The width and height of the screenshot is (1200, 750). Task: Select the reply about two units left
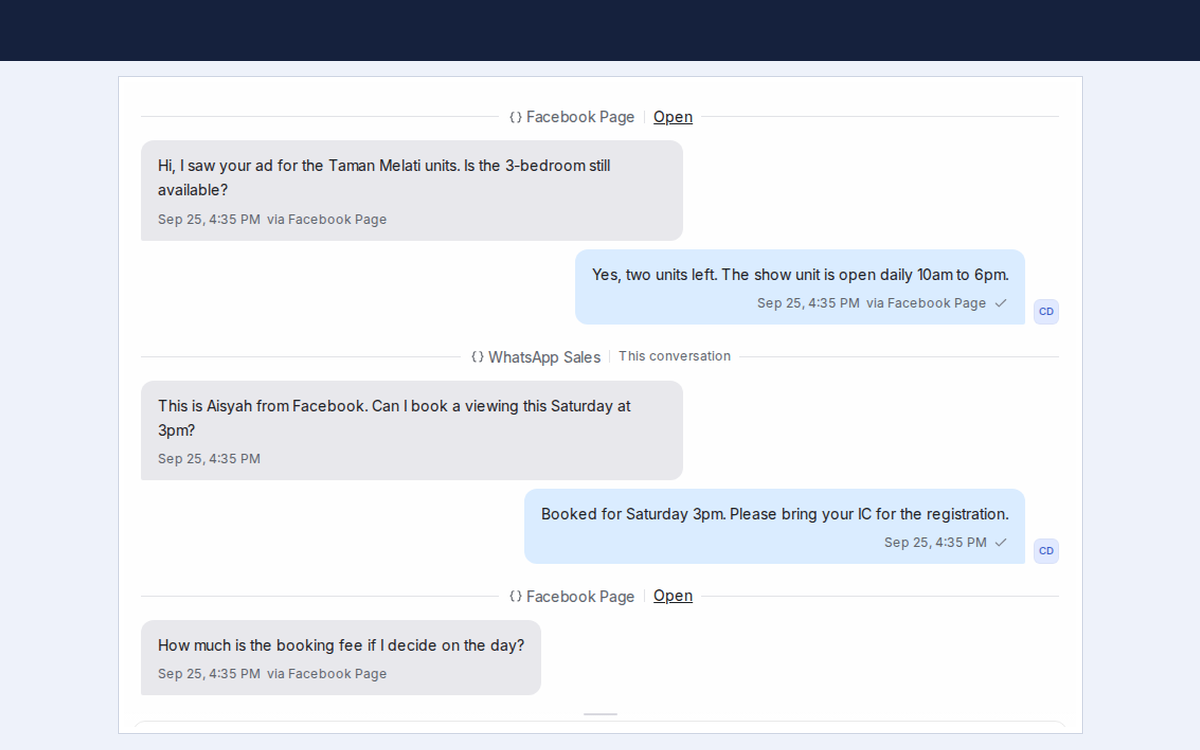(800, 287)
